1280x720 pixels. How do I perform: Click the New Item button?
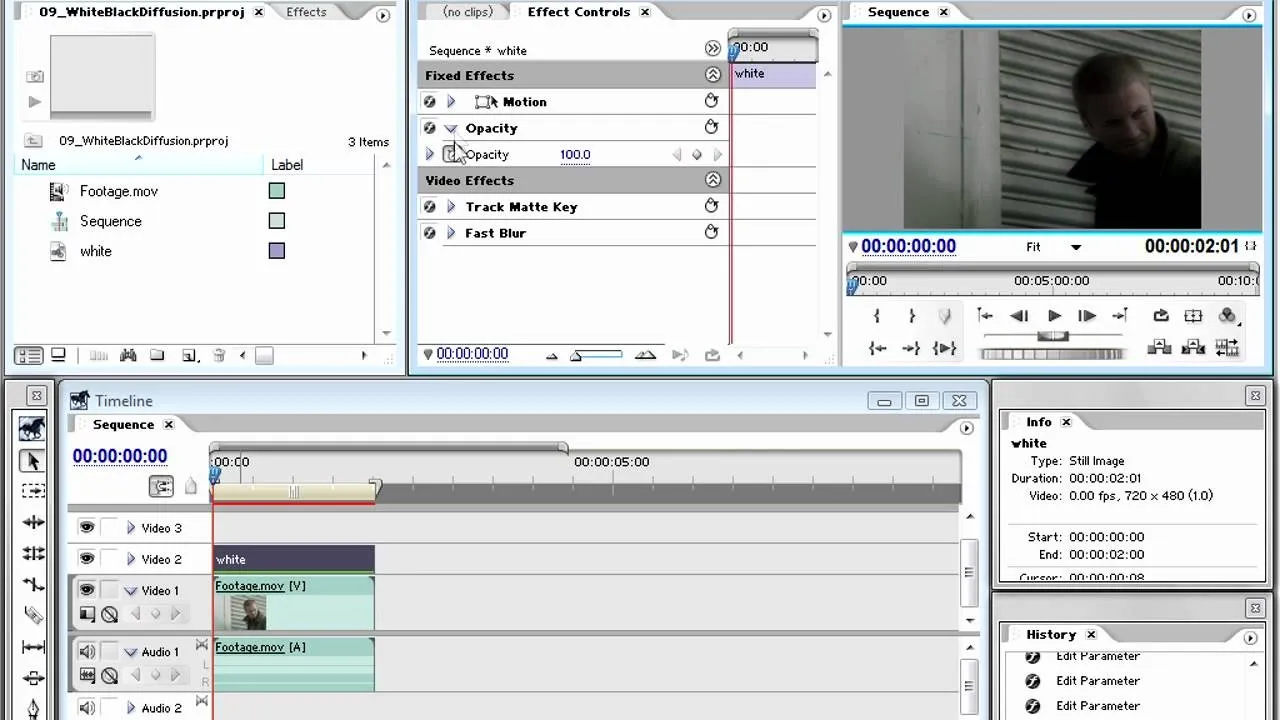click(188, 355)
